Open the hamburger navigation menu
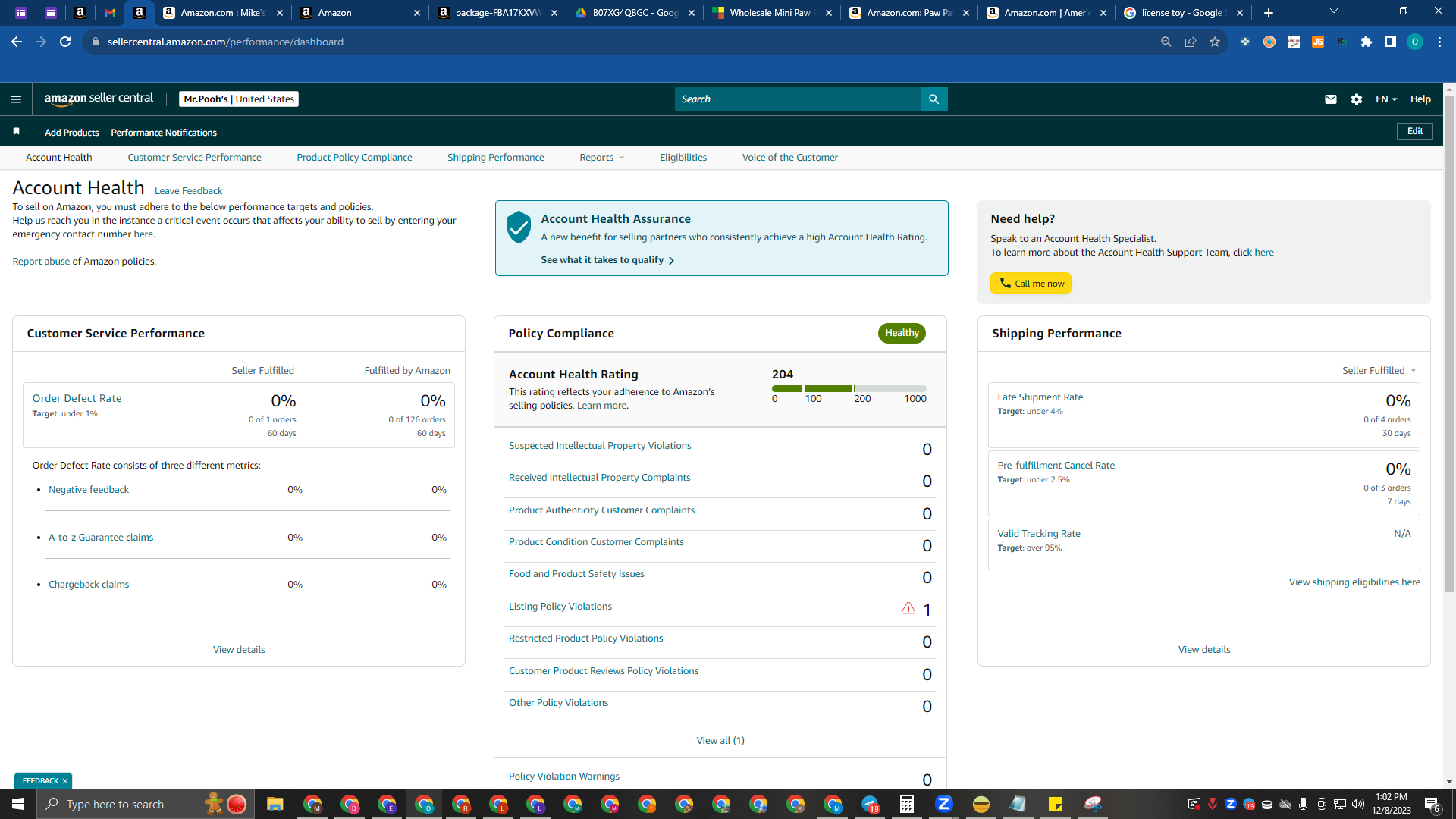 pyautogui.click(x=16, y=99)
